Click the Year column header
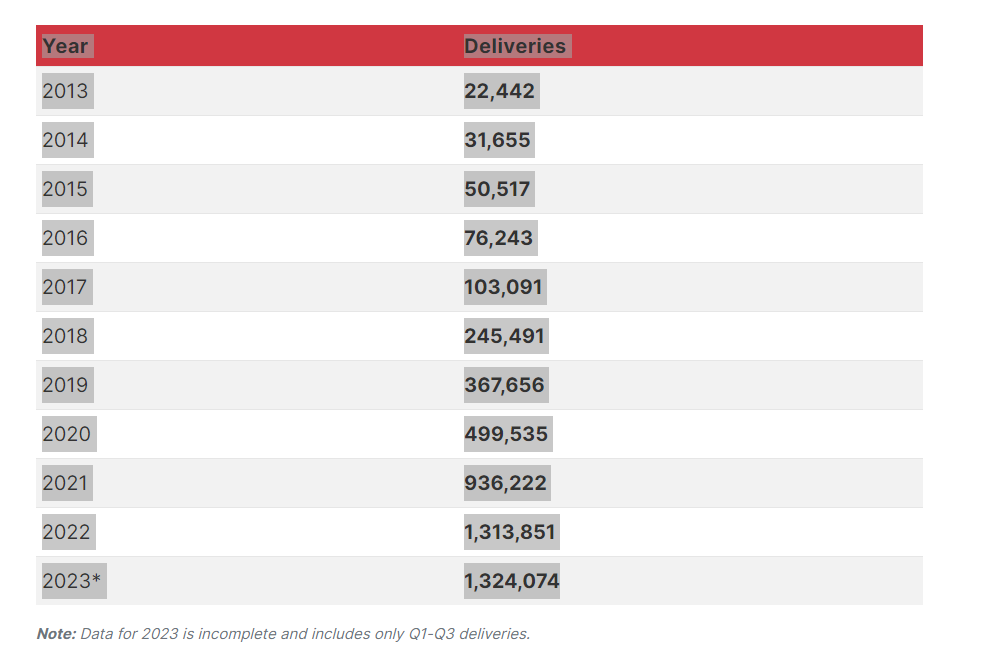1006x648 pixels. point(67,46)
